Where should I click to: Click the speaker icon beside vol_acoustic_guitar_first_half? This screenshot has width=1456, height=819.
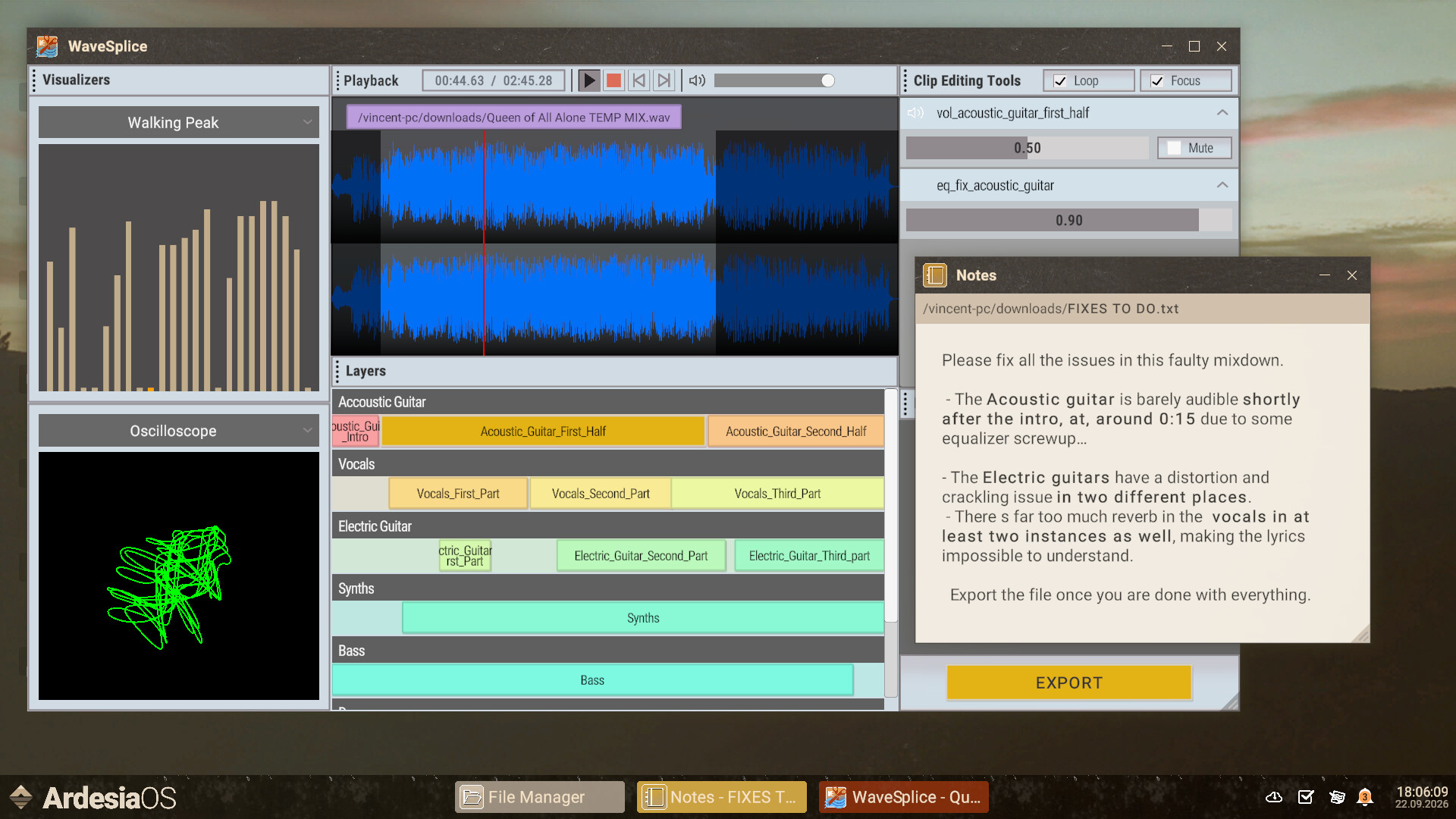pos(915,112)
